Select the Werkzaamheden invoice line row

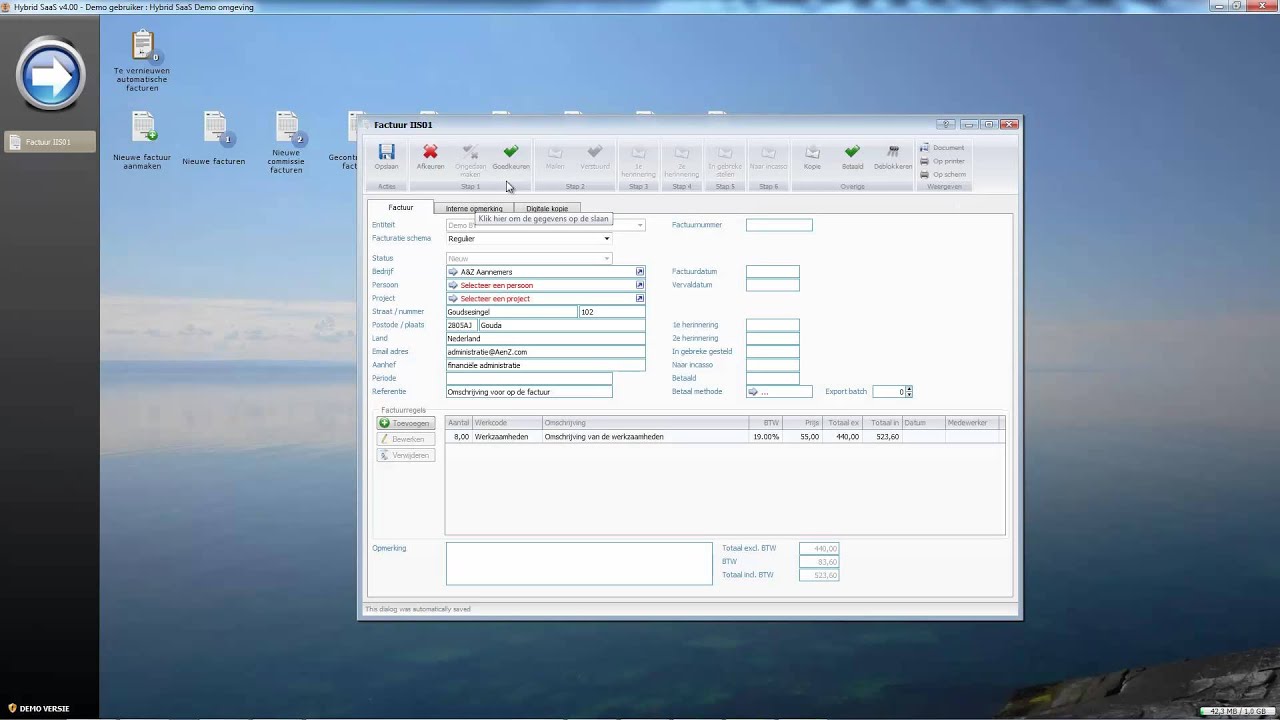tap(723, 437)
